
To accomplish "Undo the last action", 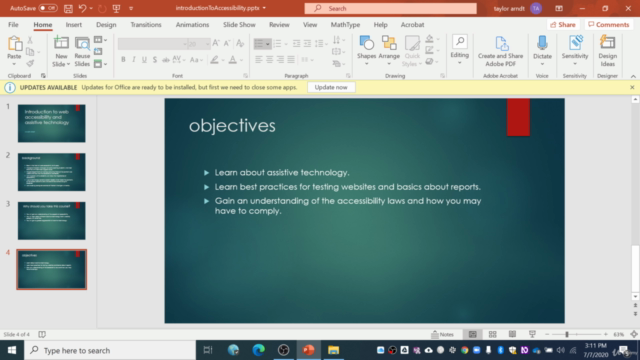I will 82,8.
